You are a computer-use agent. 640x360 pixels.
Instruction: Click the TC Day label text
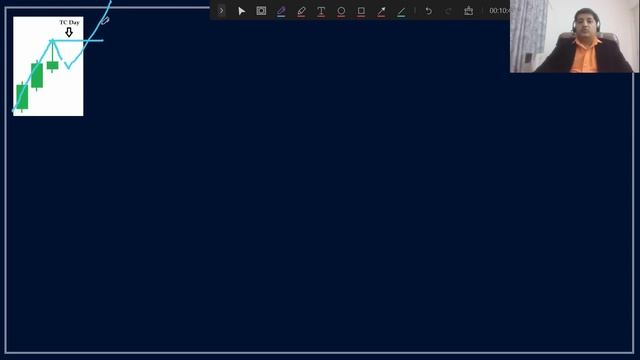tap(69, 22)
